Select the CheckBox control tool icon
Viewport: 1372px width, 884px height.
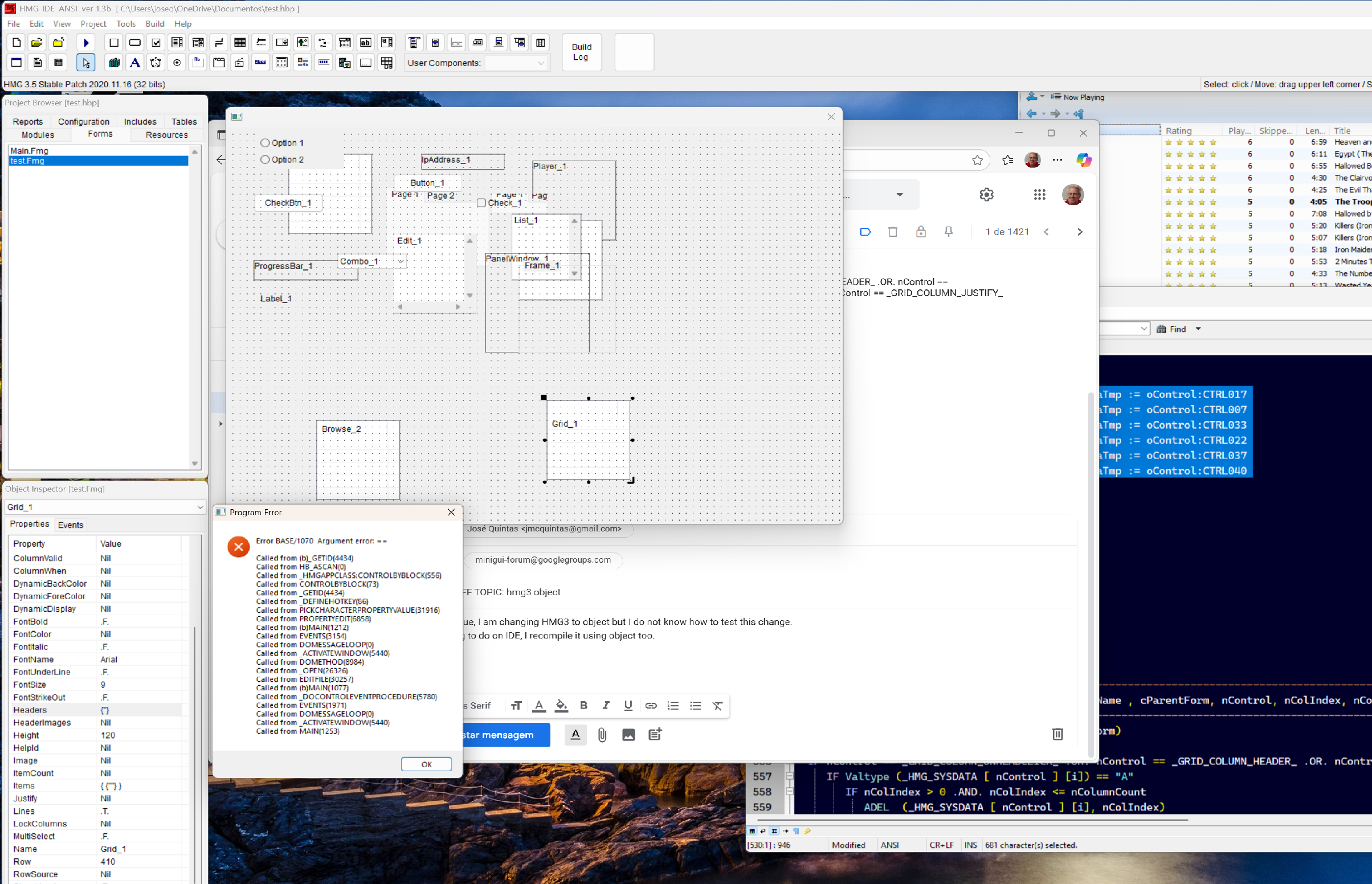click(156, 43)
